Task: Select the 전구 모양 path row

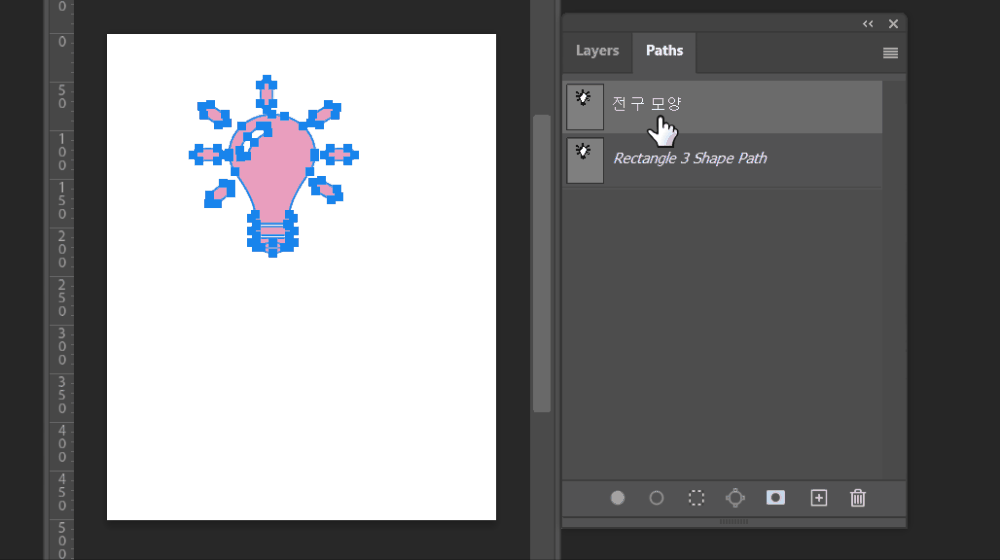Action: pos(723,107)
